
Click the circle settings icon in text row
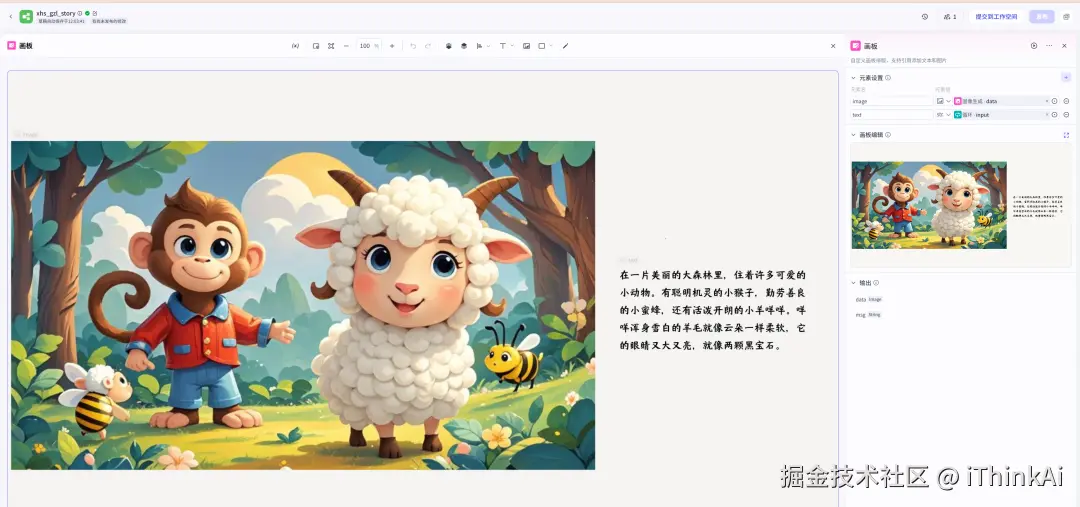(x=1055, y=115)
